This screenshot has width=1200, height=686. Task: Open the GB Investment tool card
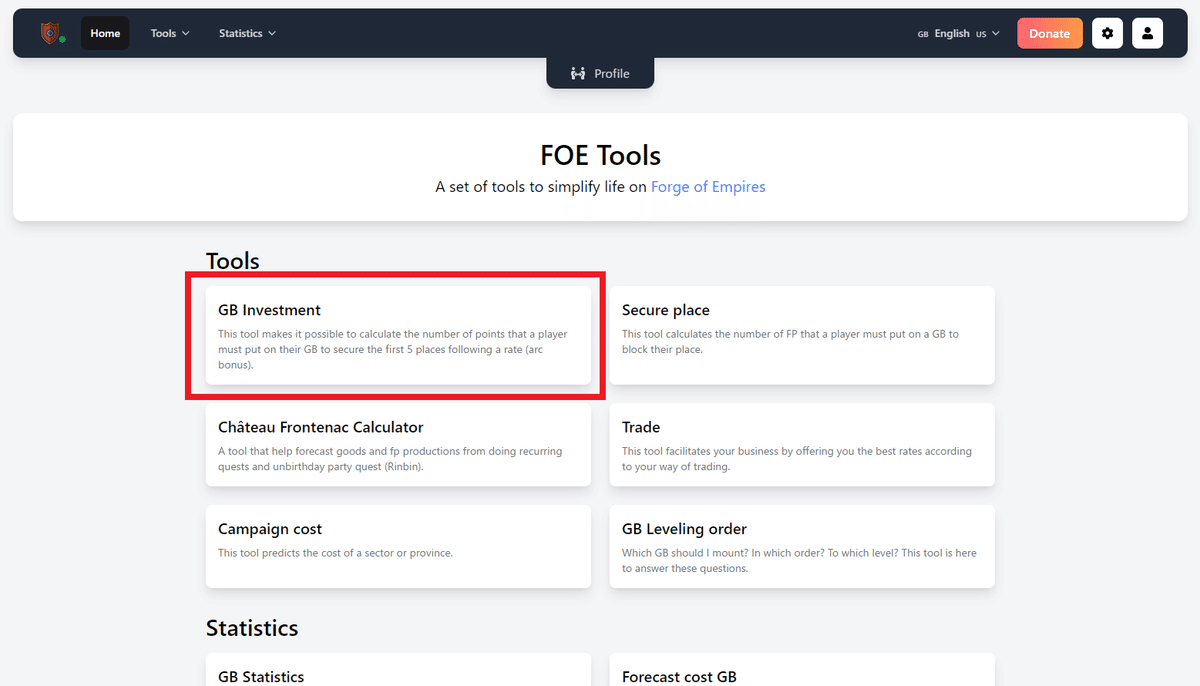[x=398, y=335]
